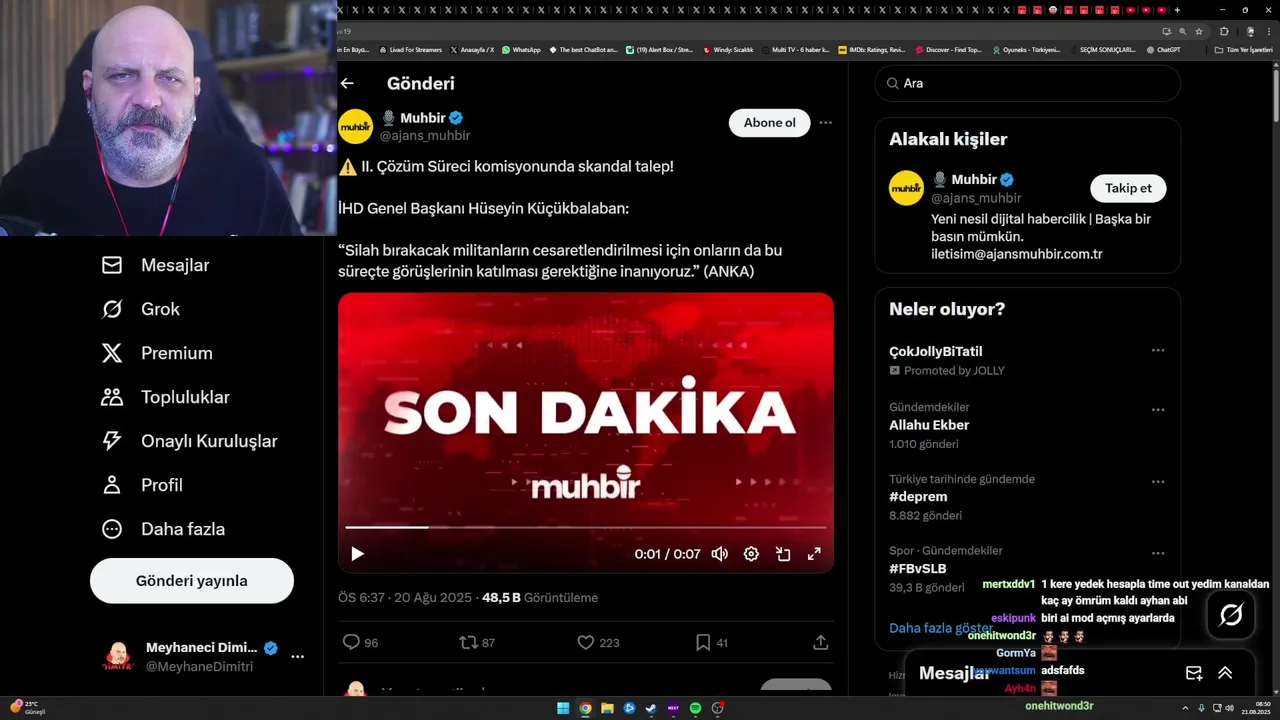
Task: Mute the video volume icon
Action: (719, 554)
